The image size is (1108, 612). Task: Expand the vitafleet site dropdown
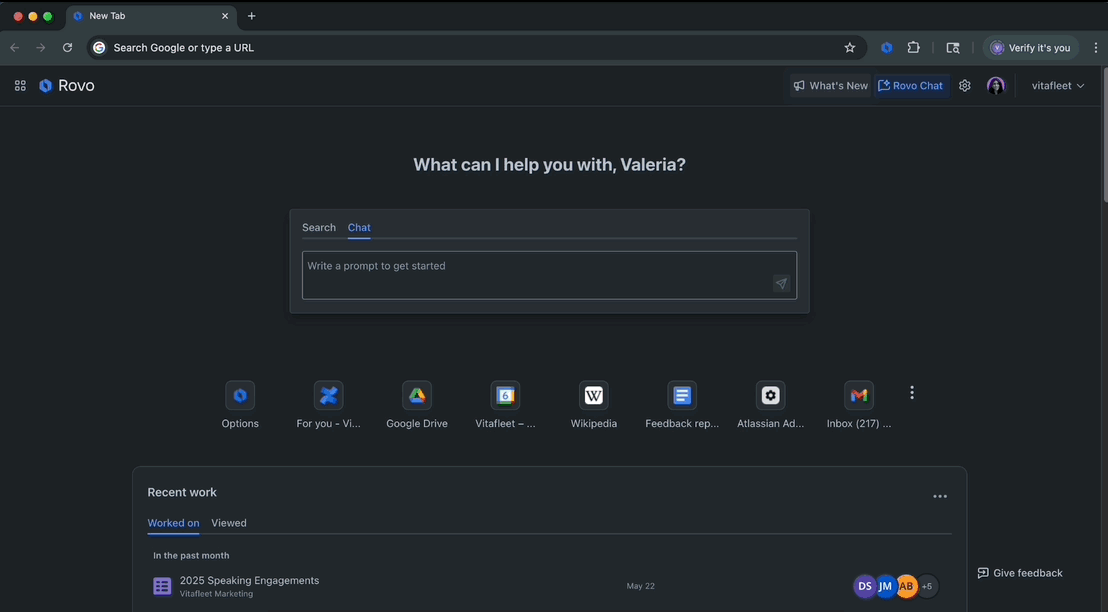pyautogui.click(x=1057, y=86)
